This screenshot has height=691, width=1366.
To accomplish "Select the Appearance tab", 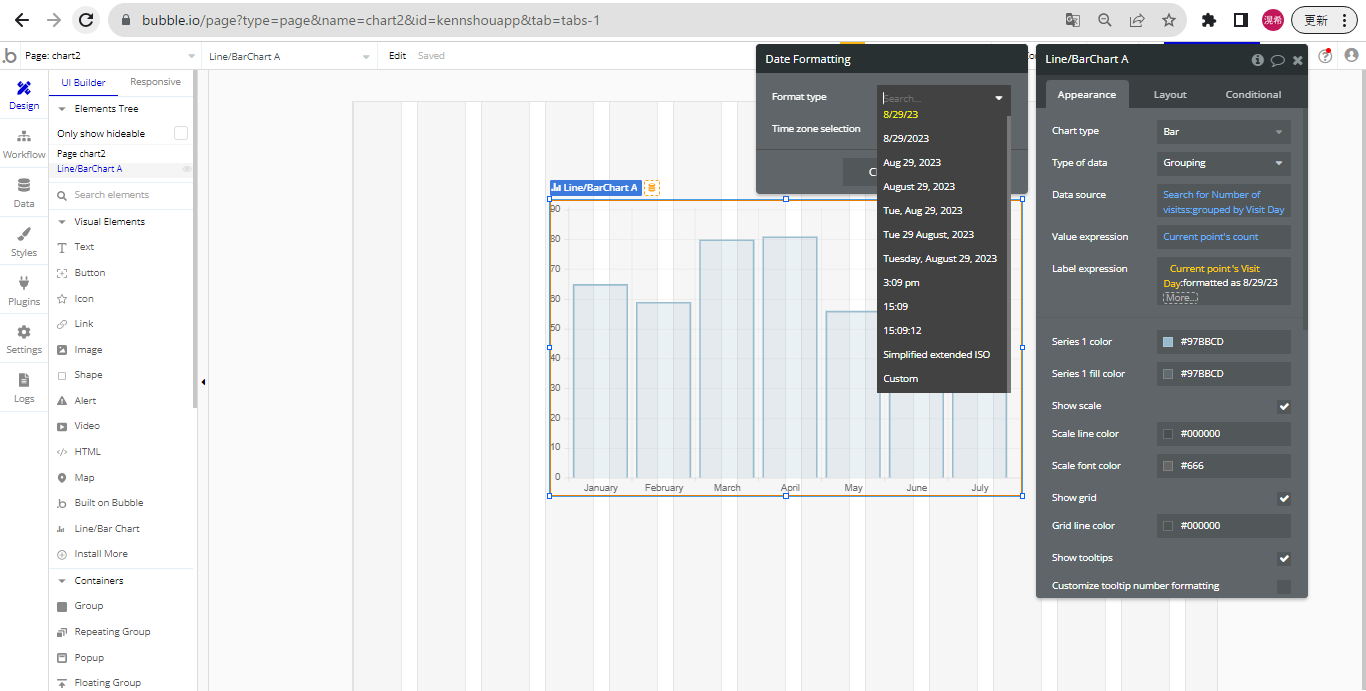I will [1087, 95].
